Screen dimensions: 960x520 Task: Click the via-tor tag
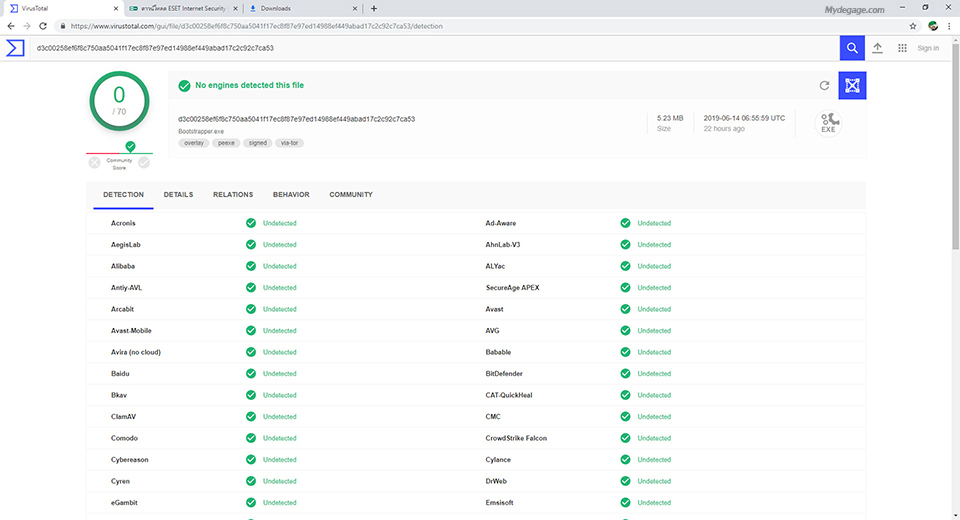tap(290, 143)
